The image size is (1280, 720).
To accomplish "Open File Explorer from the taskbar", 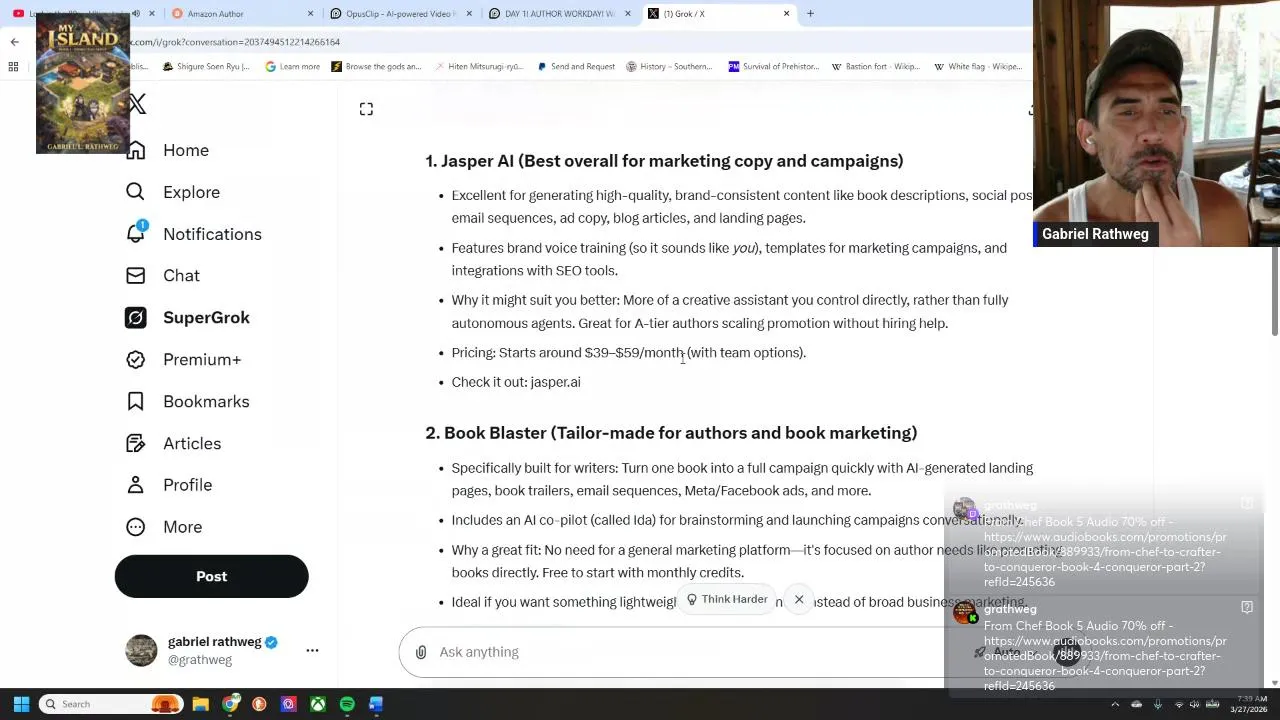I will [x=200, y=704].
